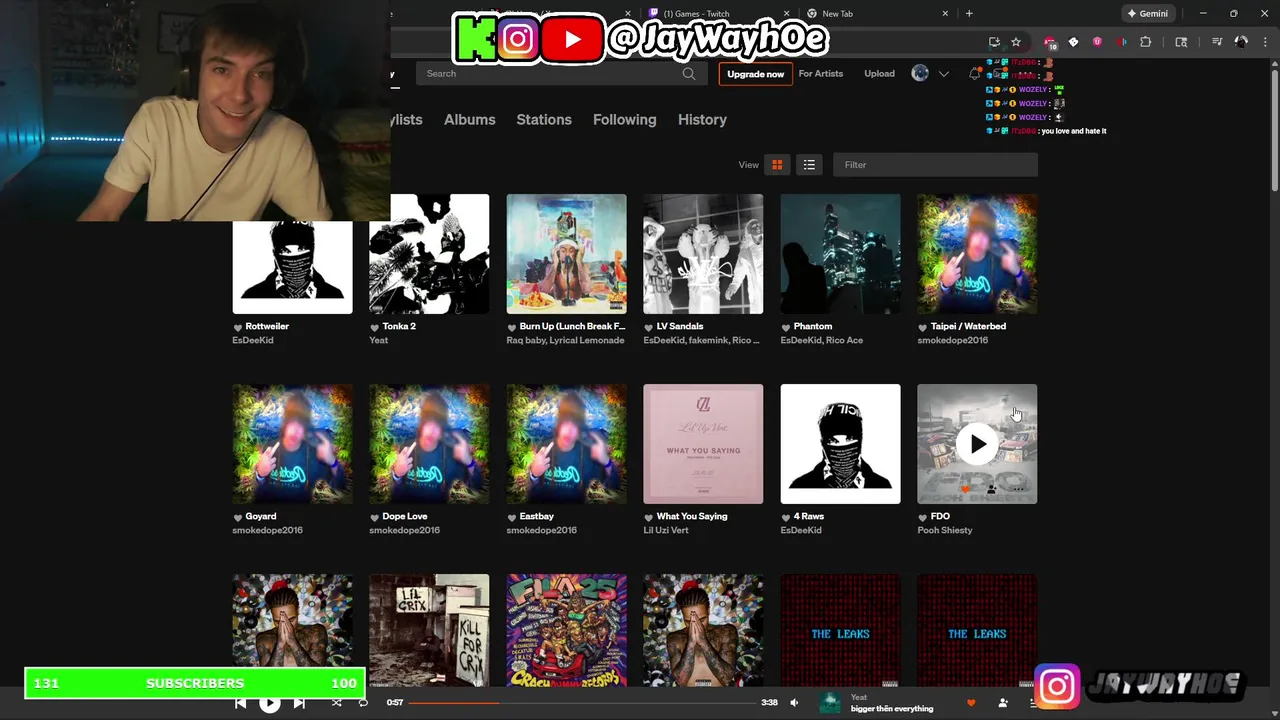Toggle repeat in the player bar

[363, 703]
